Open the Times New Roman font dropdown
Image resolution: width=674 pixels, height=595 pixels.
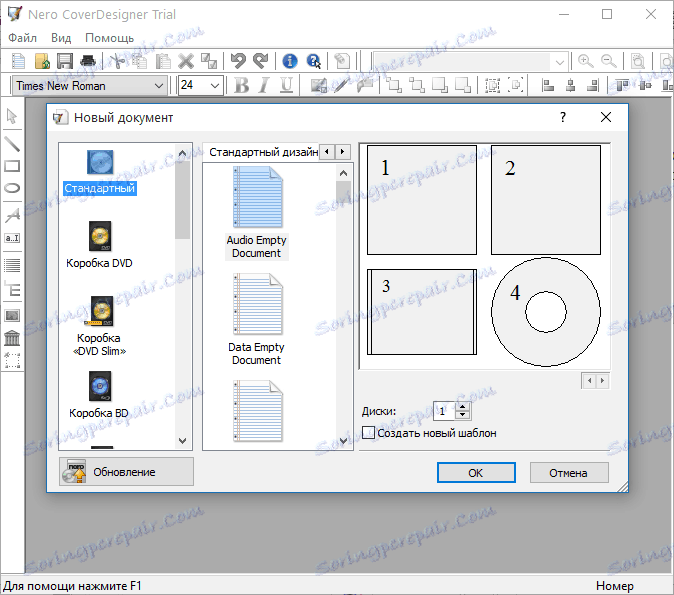click(159, 86)
